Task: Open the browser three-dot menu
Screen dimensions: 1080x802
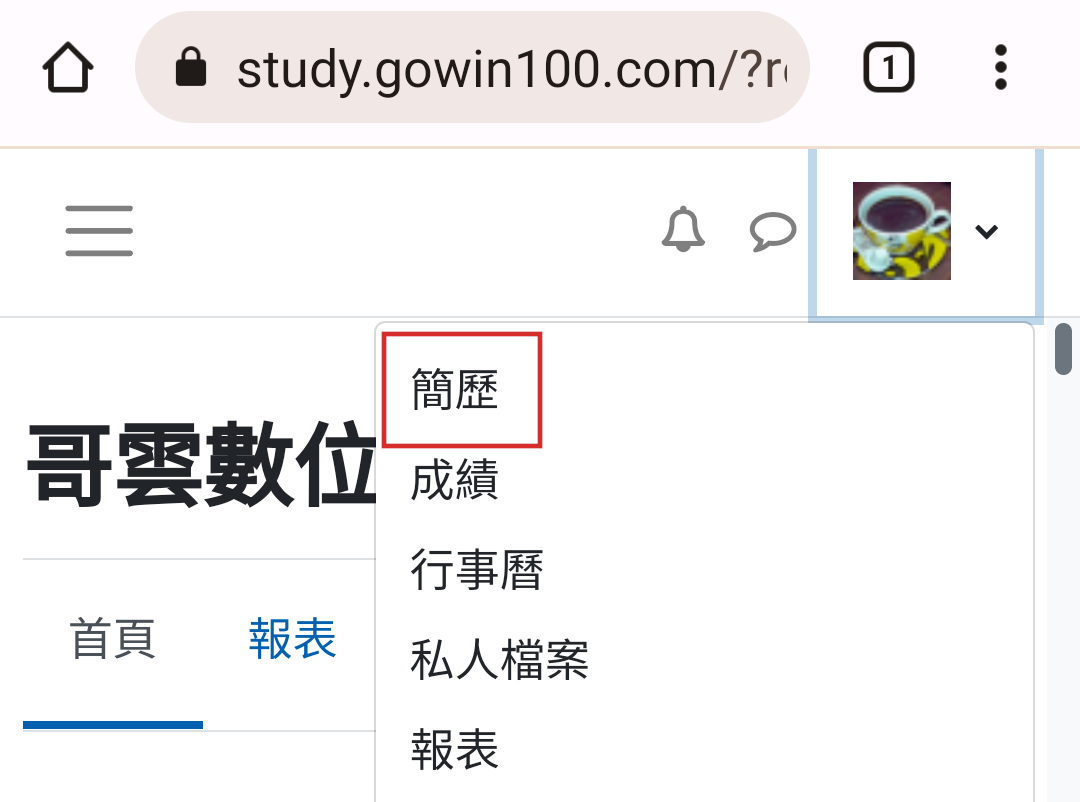Action: tap(1001, 68)
